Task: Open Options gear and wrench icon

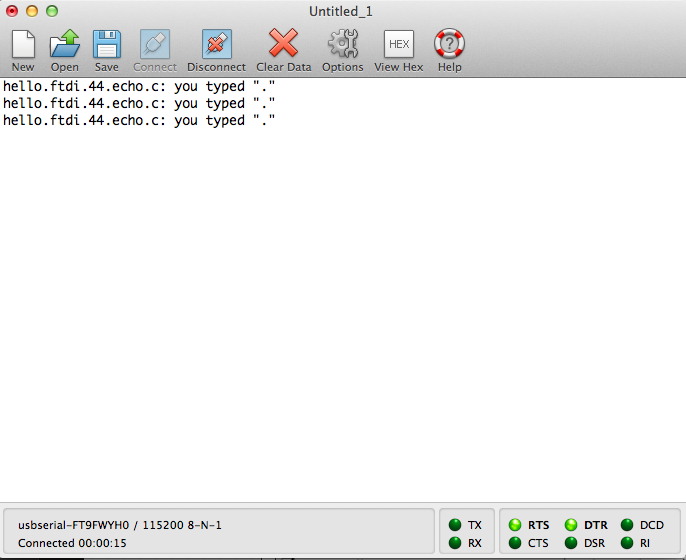Action: (x=343, y=44)
